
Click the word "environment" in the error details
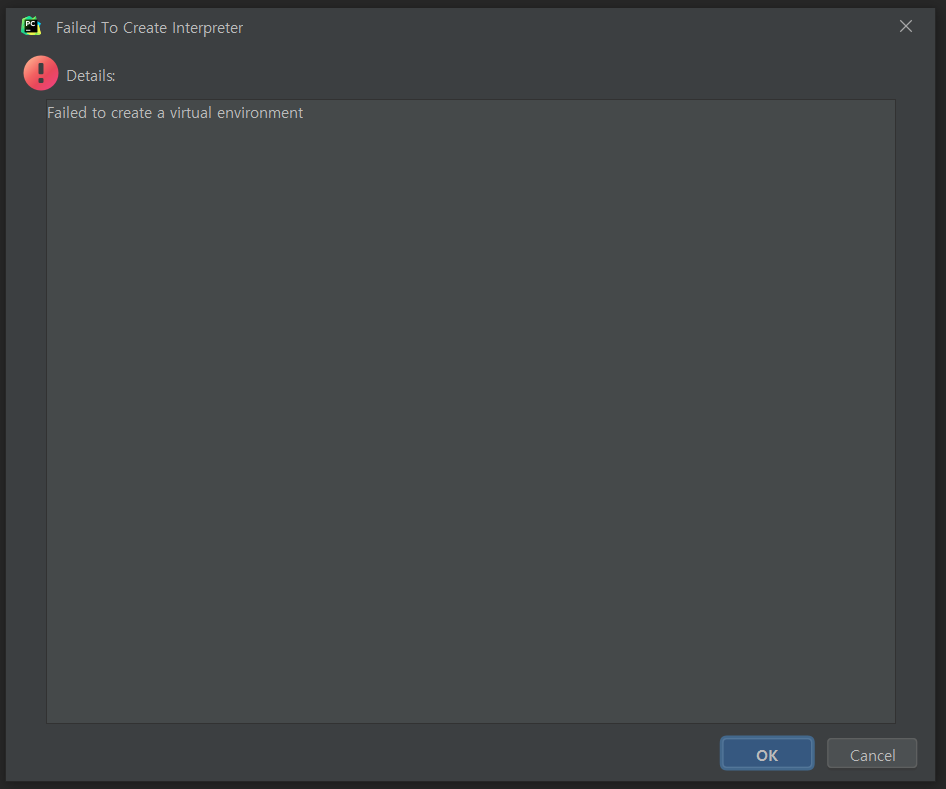pos(260,113)
